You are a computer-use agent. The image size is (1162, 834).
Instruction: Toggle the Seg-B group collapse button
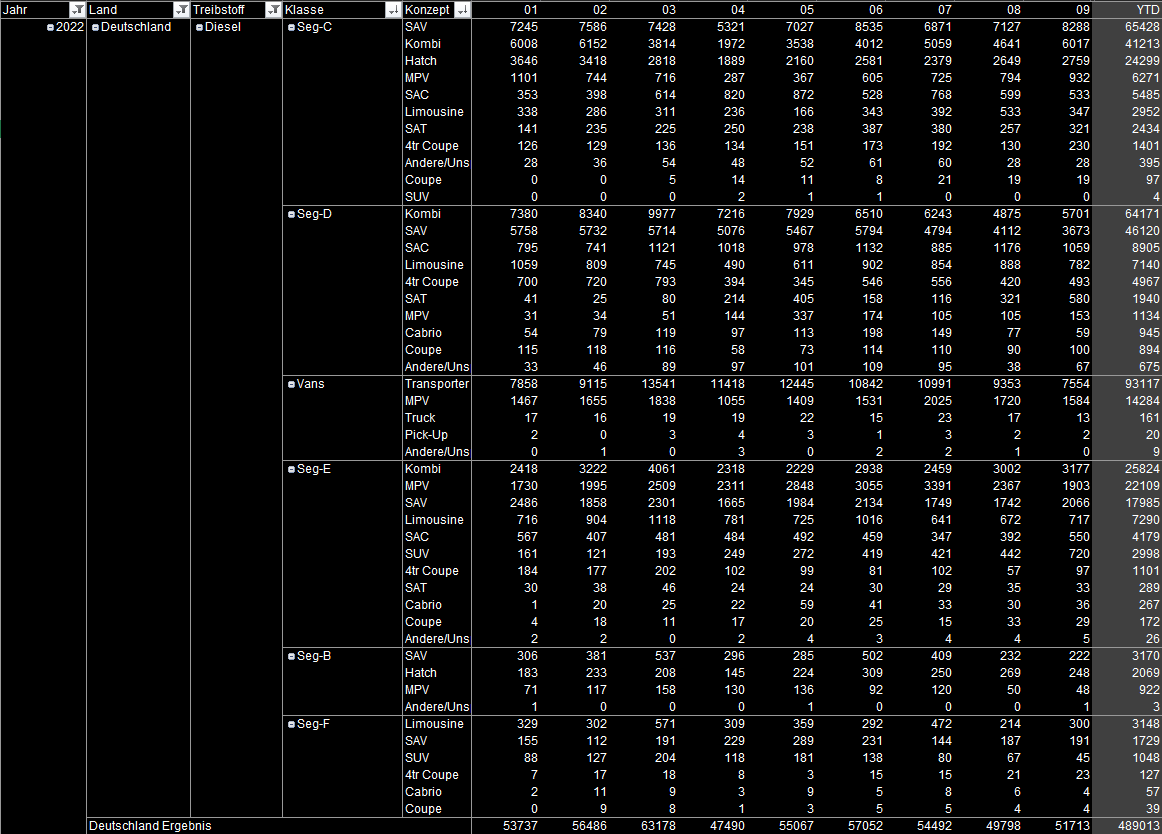291,656
